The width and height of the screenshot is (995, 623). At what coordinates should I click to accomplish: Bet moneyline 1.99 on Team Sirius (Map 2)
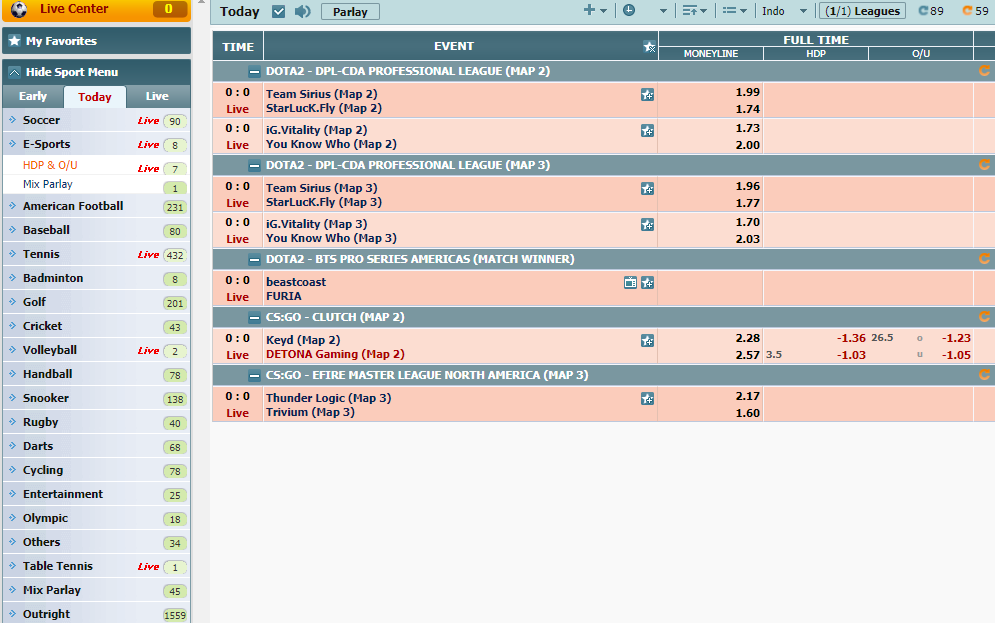click(748, 93)
